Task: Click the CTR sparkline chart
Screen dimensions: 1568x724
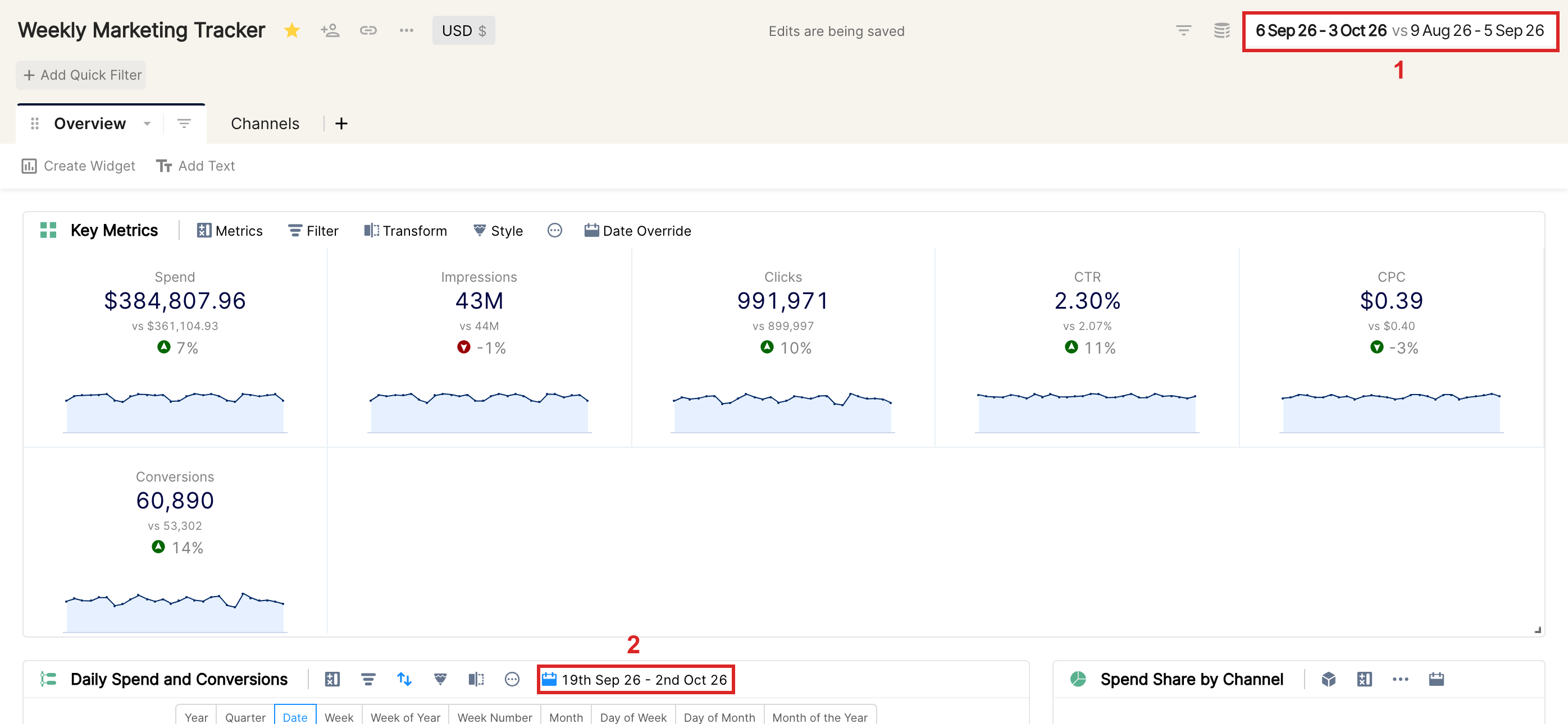Action: point(1087,412)
